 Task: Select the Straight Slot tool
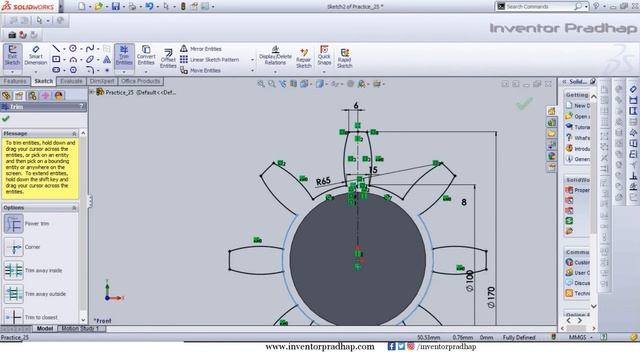(x=56, y=70)
